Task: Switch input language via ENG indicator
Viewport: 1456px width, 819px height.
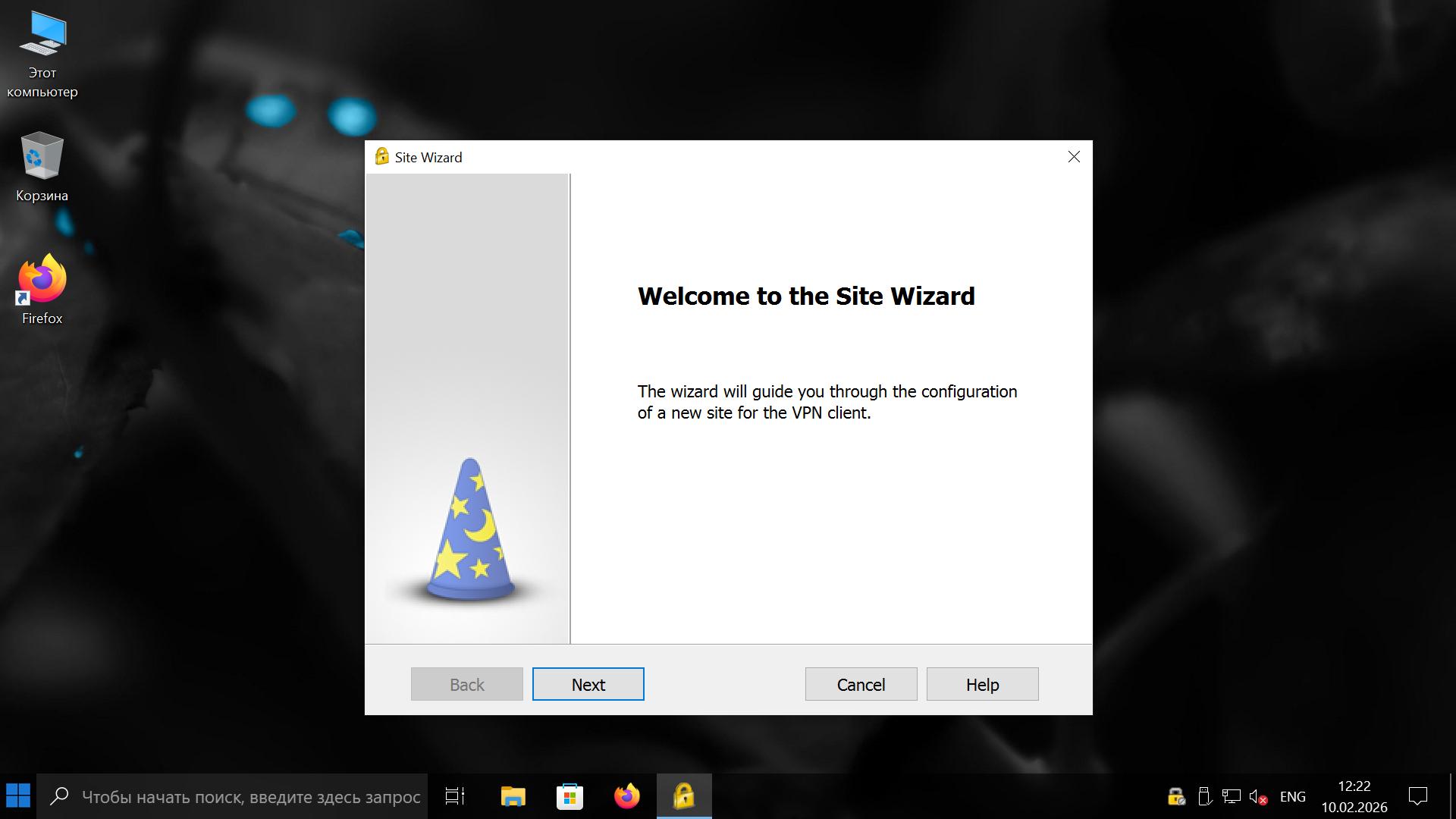Action: tap(1292, 796)
